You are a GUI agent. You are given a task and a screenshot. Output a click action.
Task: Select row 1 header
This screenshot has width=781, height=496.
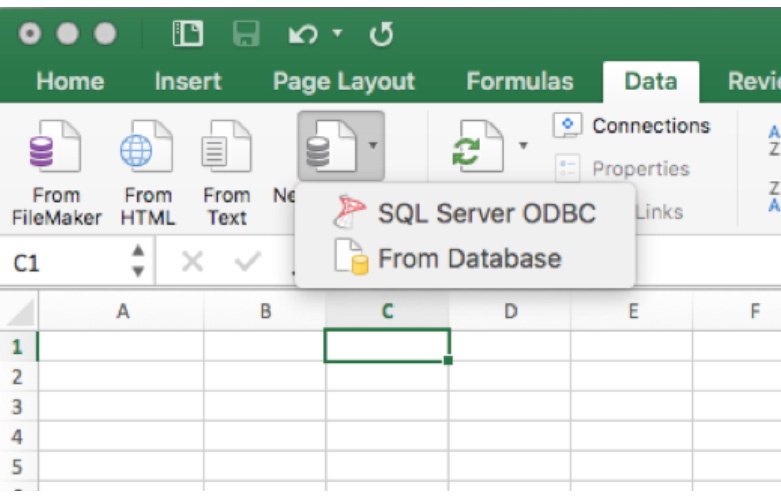pos(18,346)
